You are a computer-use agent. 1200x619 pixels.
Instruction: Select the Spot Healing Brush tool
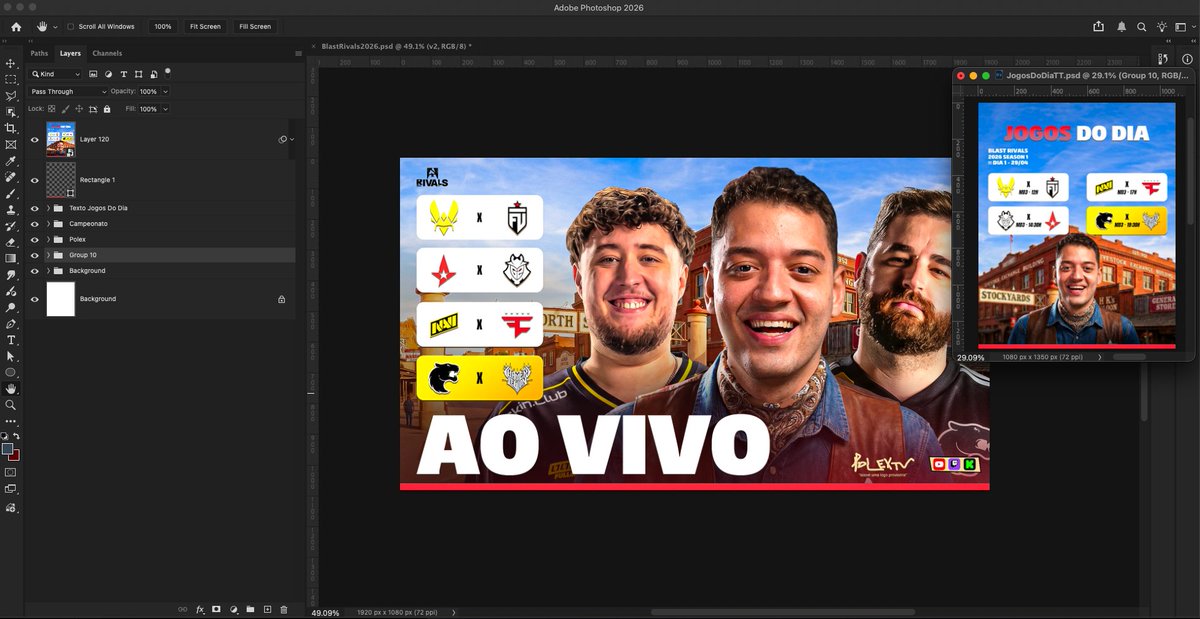pyautogui.click(x=11, y=177)
